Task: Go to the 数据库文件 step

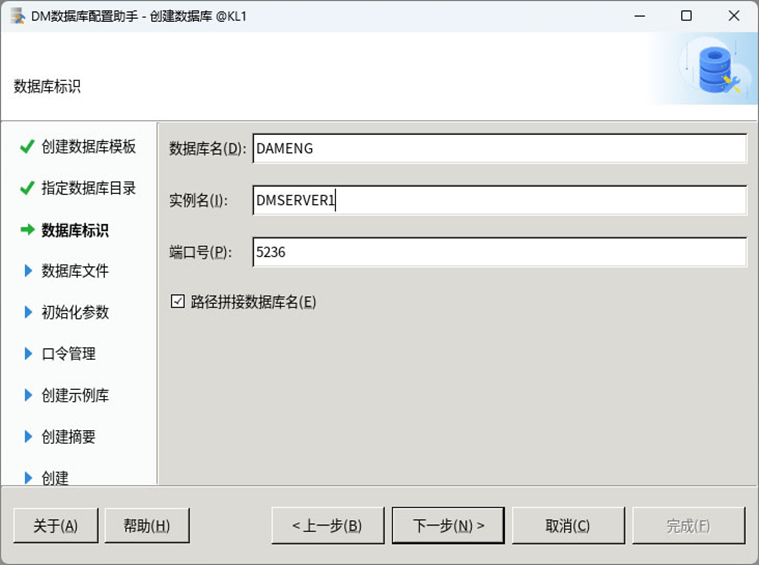Action: pos(75,271)
